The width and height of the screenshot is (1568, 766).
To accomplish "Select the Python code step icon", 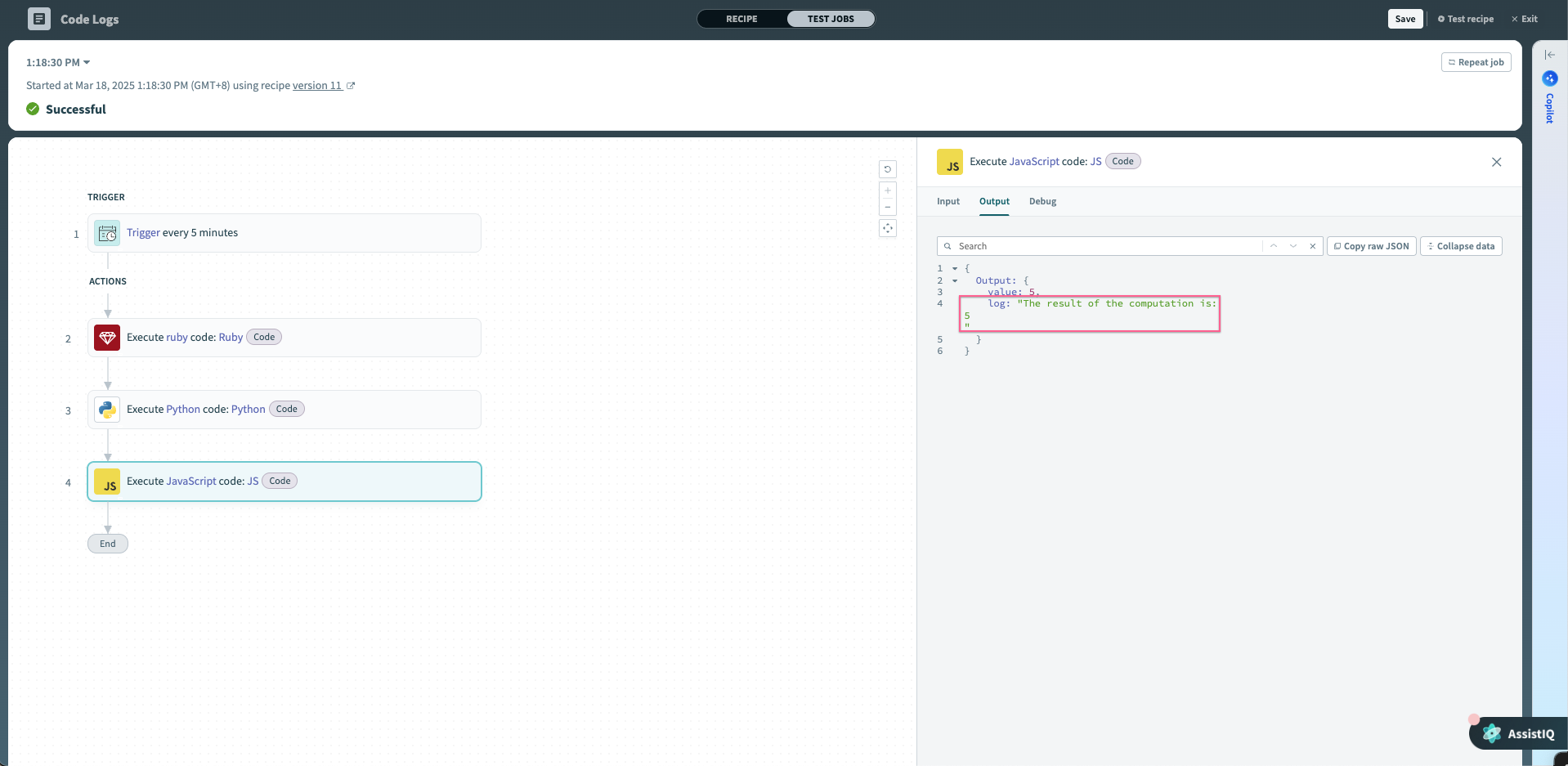I will tap(106, 409).
